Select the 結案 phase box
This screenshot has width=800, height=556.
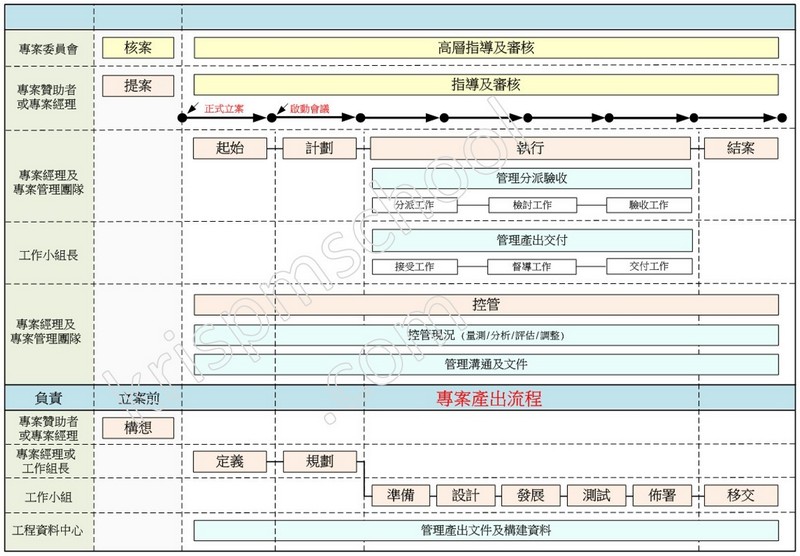click(740, 149)
